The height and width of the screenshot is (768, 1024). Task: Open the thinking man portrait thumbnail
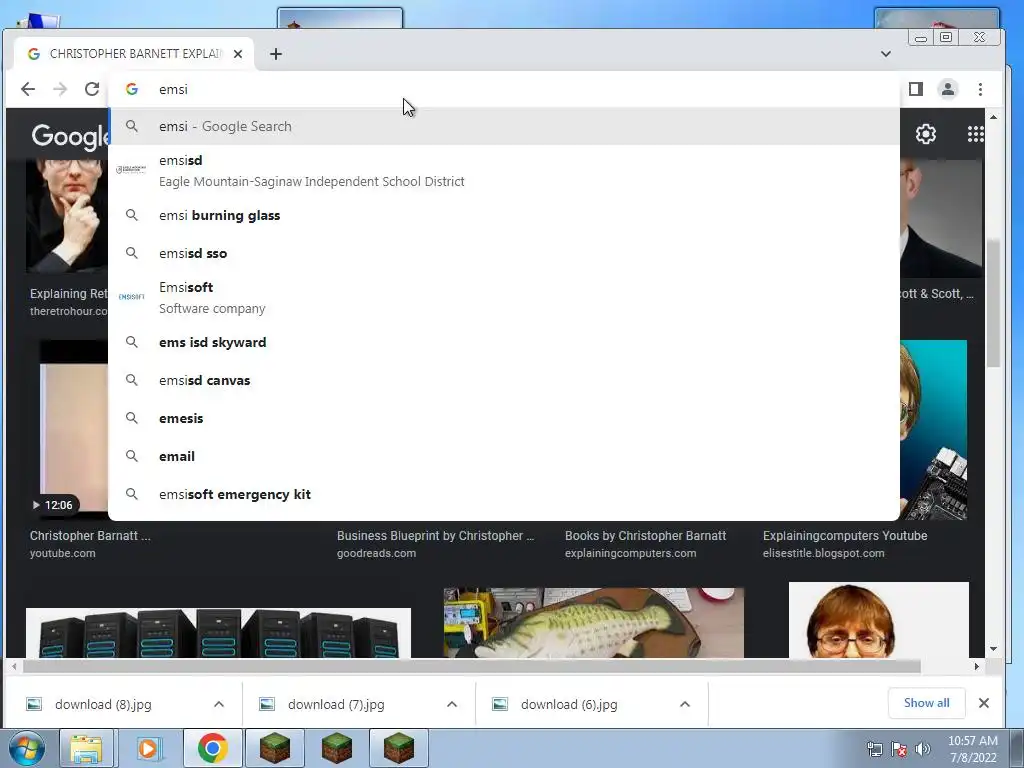[x=67, y=216]
